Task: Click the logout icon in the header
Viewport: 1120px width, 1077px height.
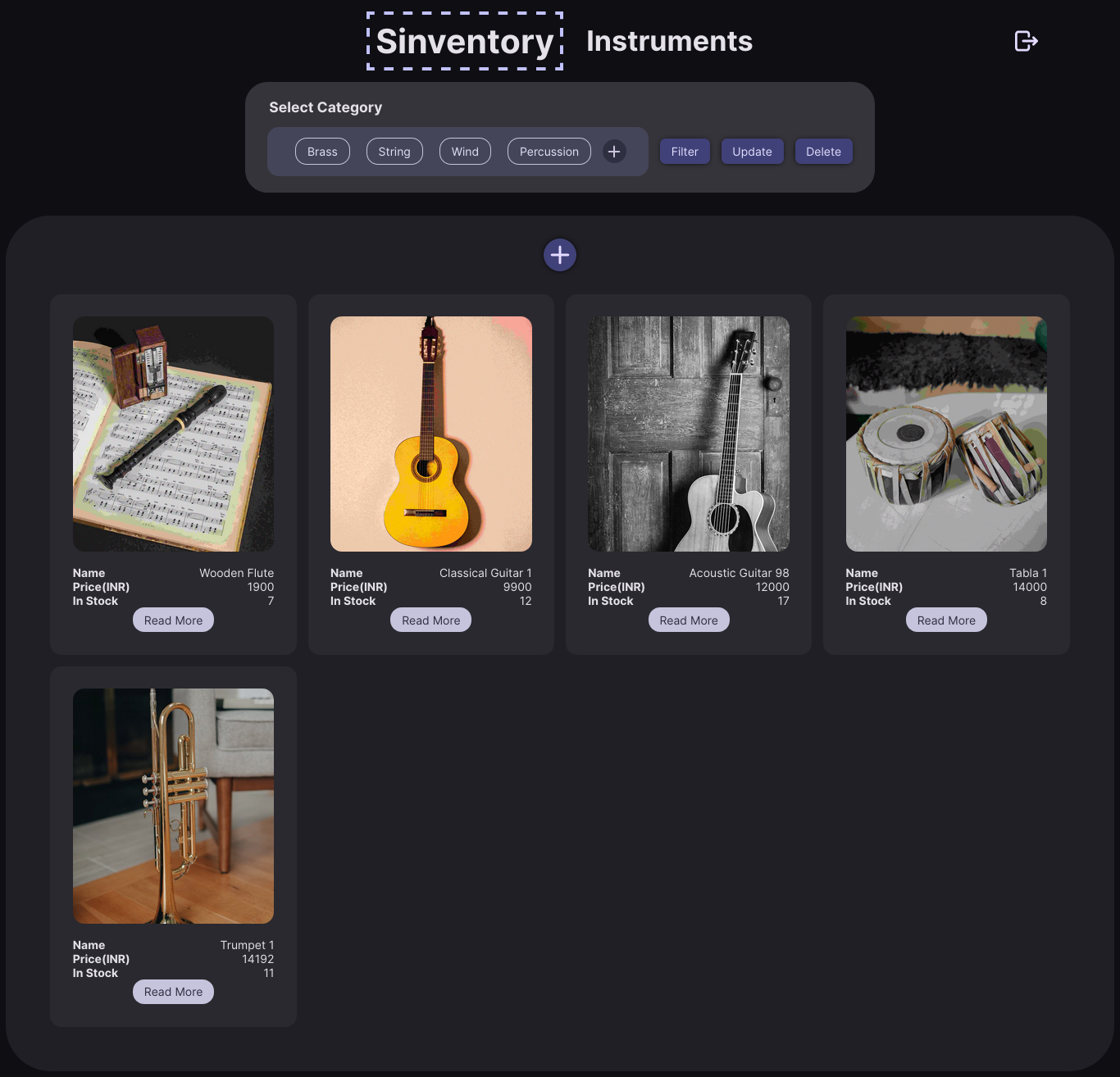Action: coord(1027,41)
